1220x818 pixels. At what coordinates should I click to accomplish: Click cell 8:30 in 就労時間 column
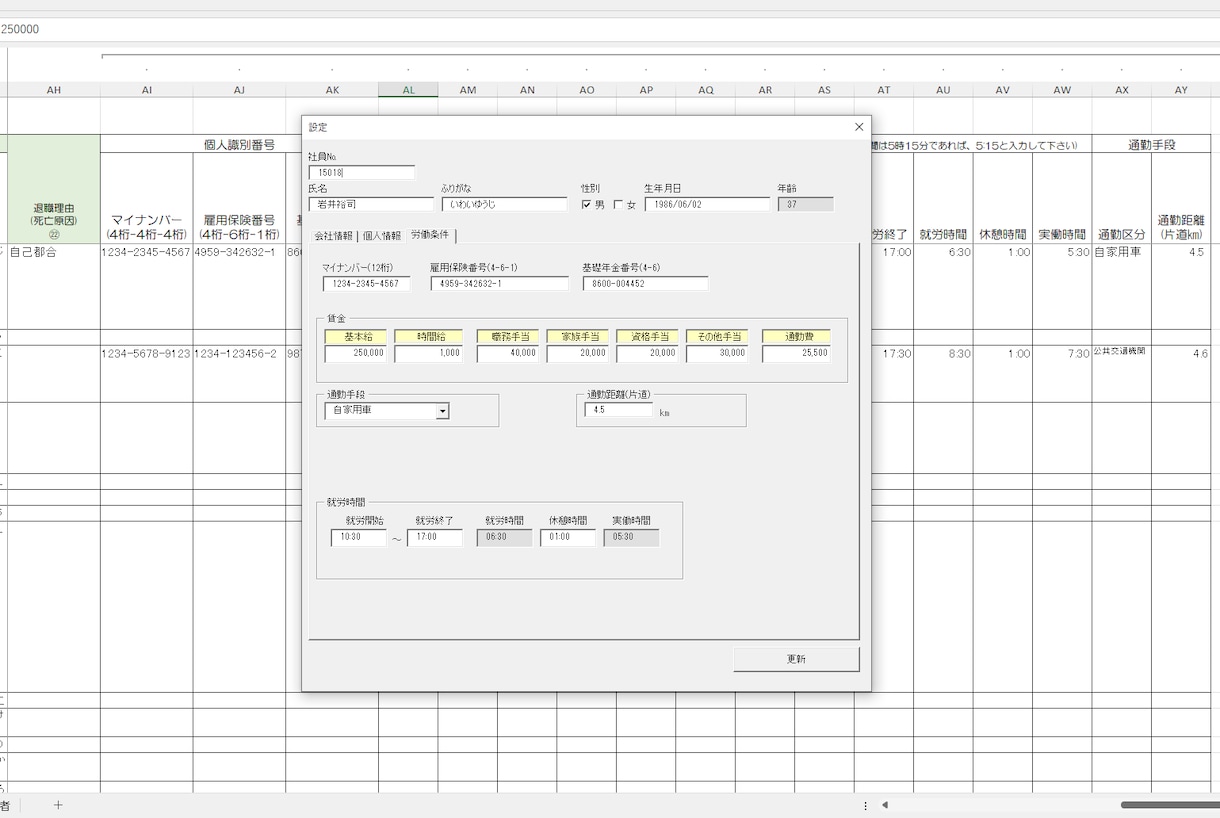tap(943, 374)
